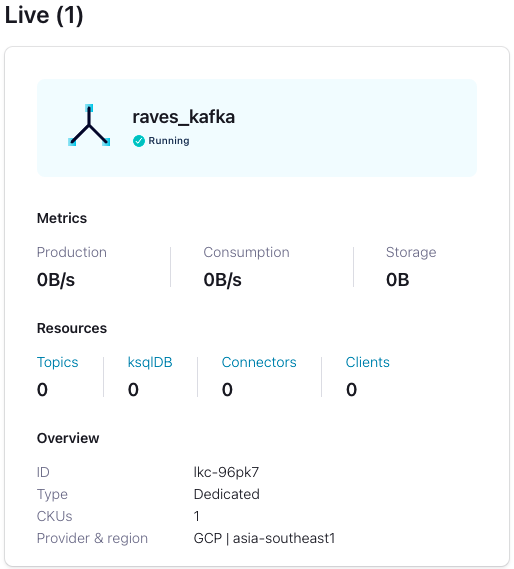
Task: Click the Storage 0B metric value
Action: point(397,280)
